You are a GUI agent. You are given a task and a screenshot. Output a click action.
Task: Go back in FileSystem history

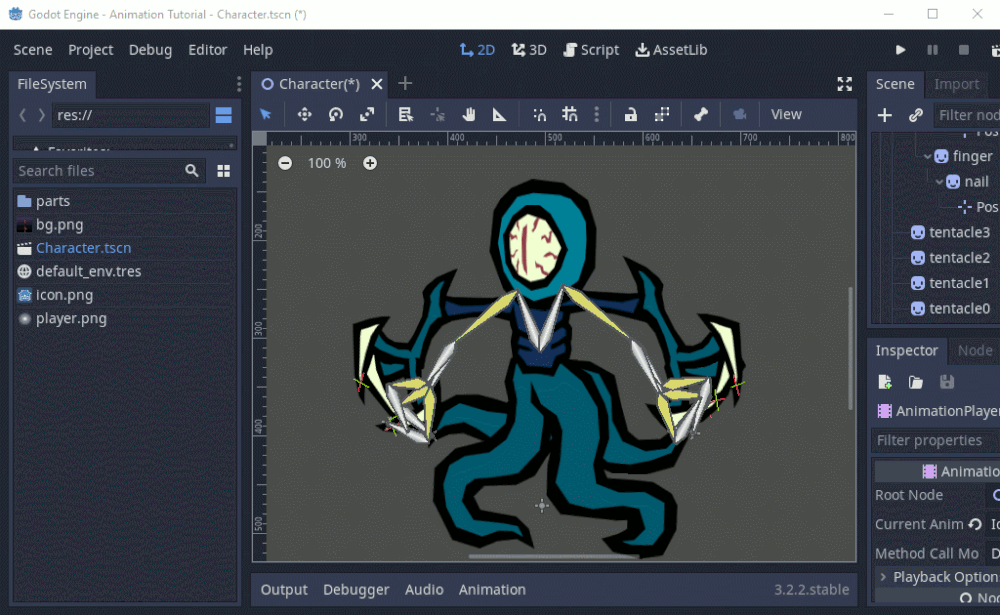(x=23, y=115)
